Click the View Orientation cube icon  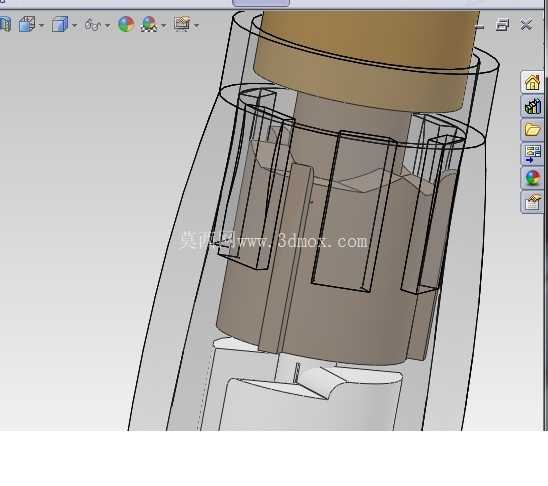pyautogui.click(x=27, y=24)
